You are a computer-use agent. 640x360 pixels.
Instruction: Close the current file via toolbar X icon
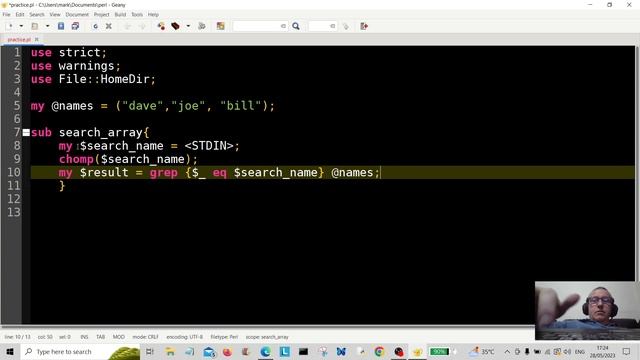tap(109, 26)
